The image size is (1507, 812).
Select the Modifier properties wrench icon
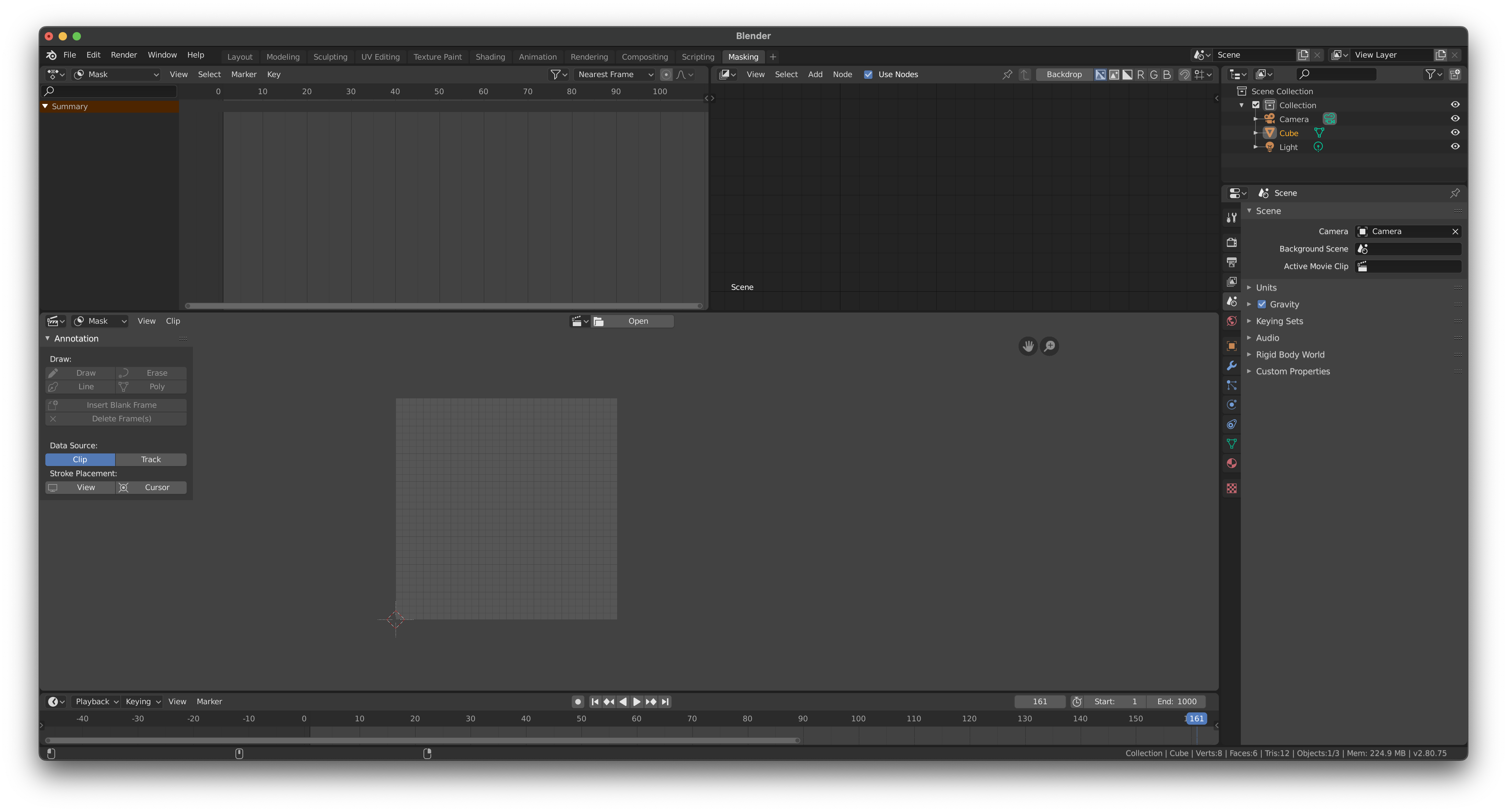pos(1231,366)
